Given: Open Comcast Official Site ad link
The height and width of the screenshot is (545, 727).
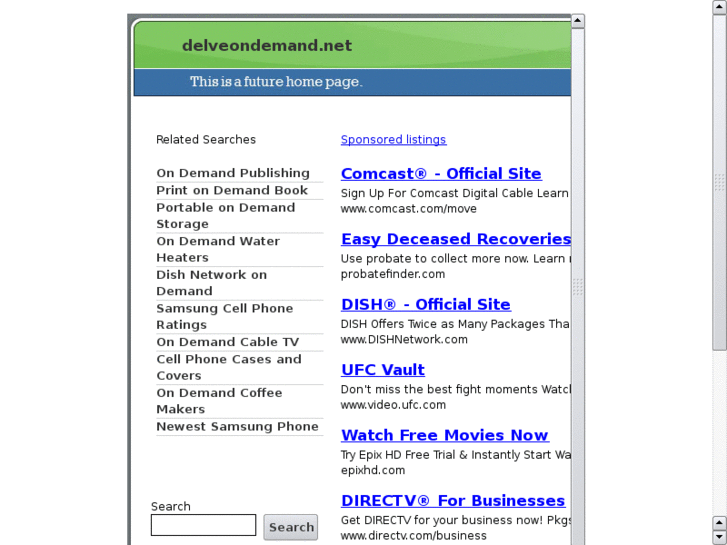Looking at the screenshot, I should pyautogui.click(x=441, y=173).
